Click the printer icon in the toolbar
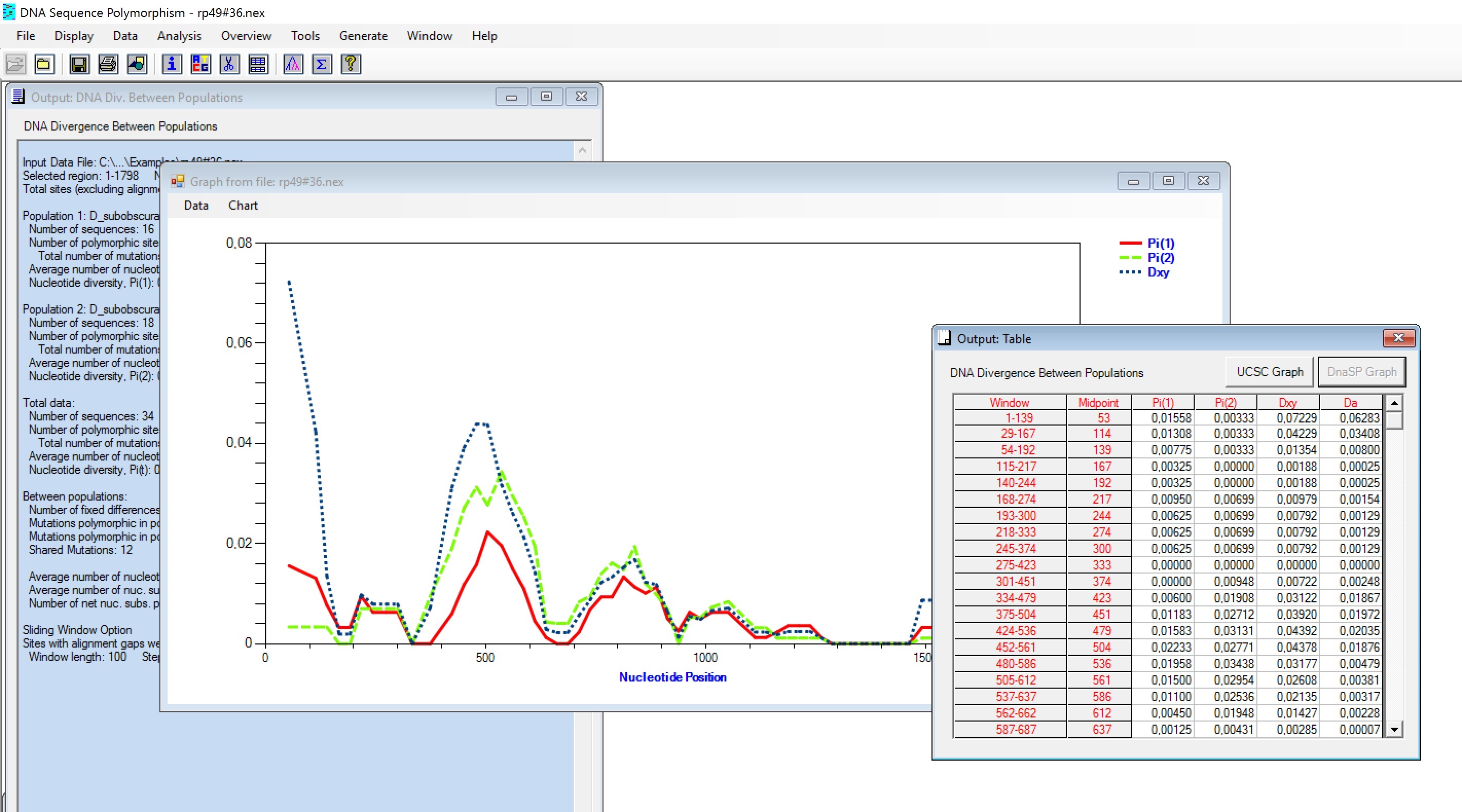1462x812 pixels. click(x=108, y=64)
